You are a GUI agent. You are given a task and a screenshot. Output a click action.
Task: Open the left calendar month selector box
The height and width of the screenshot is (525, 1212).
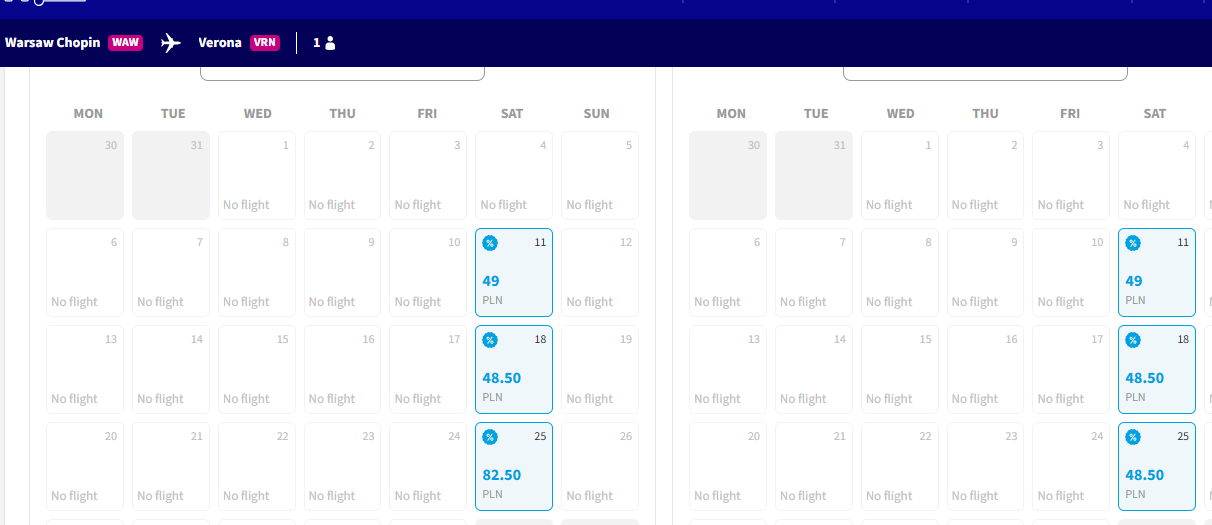[342, 73]
